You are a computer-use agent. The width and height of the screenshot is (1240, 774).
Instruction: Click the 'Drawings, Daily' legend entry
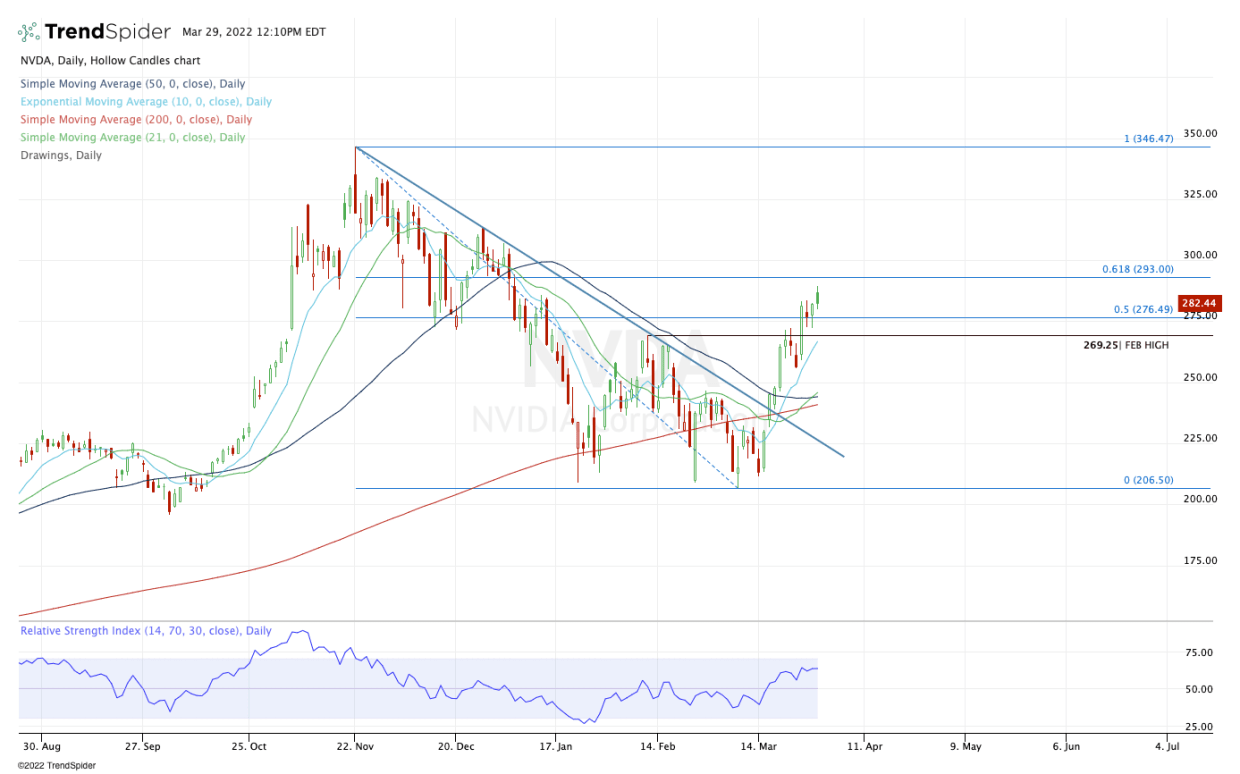pyautogui.click(x=60, y=156)
